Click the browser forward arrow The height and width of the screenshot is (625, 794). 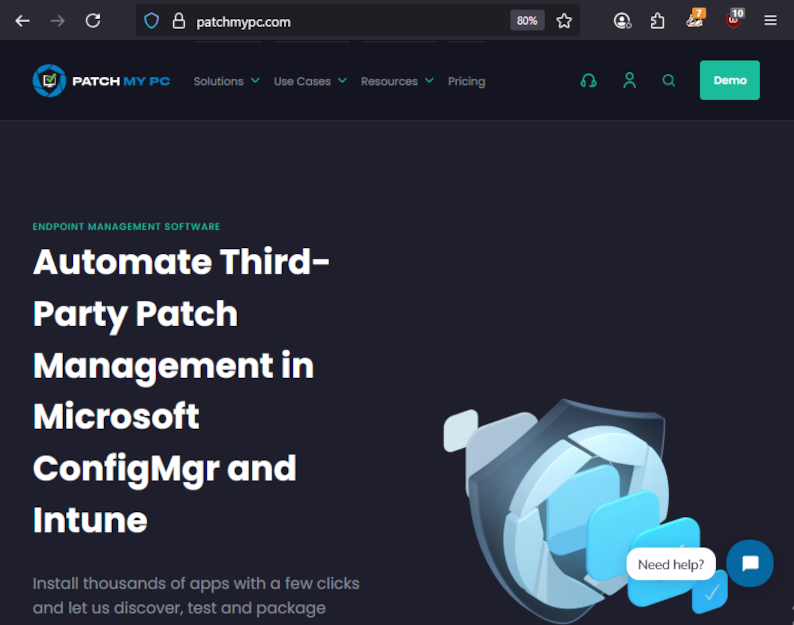pyautogui.click(x=57, y=21)
